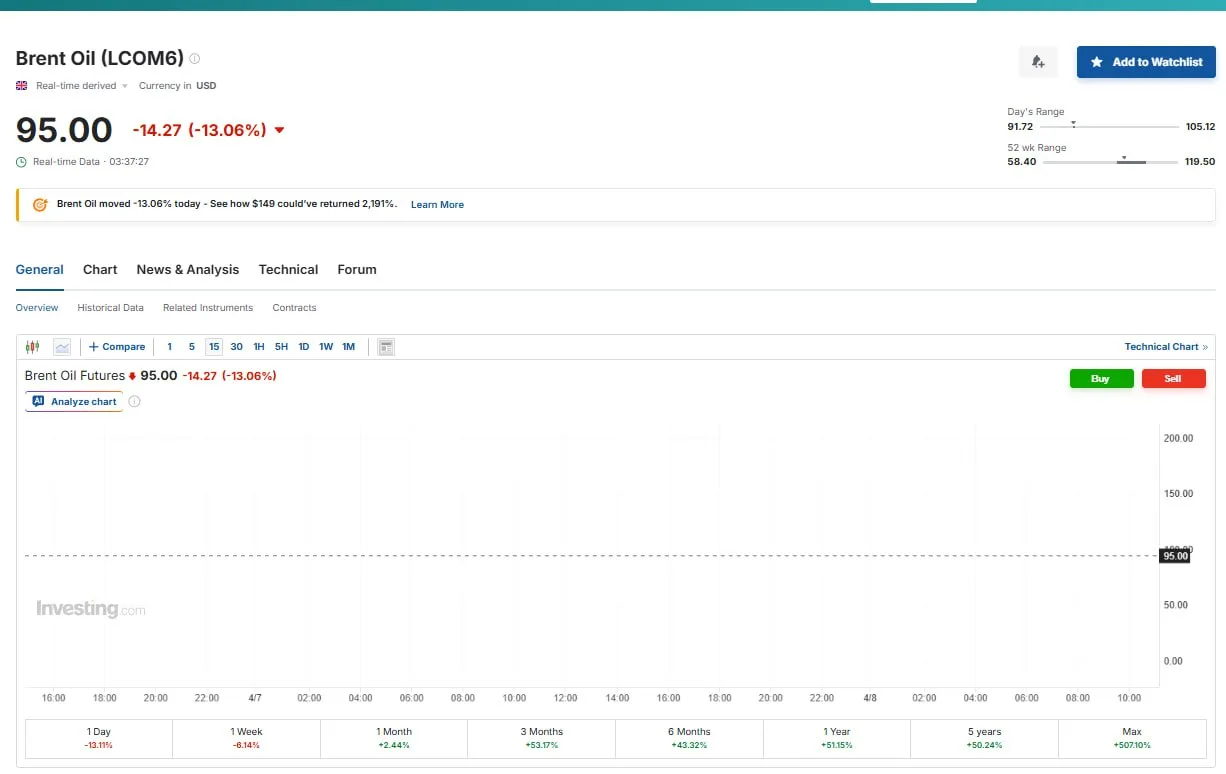The image size is (1226, 774).
Task: Click the green Buy button
Action: [x=1101, y=379]
